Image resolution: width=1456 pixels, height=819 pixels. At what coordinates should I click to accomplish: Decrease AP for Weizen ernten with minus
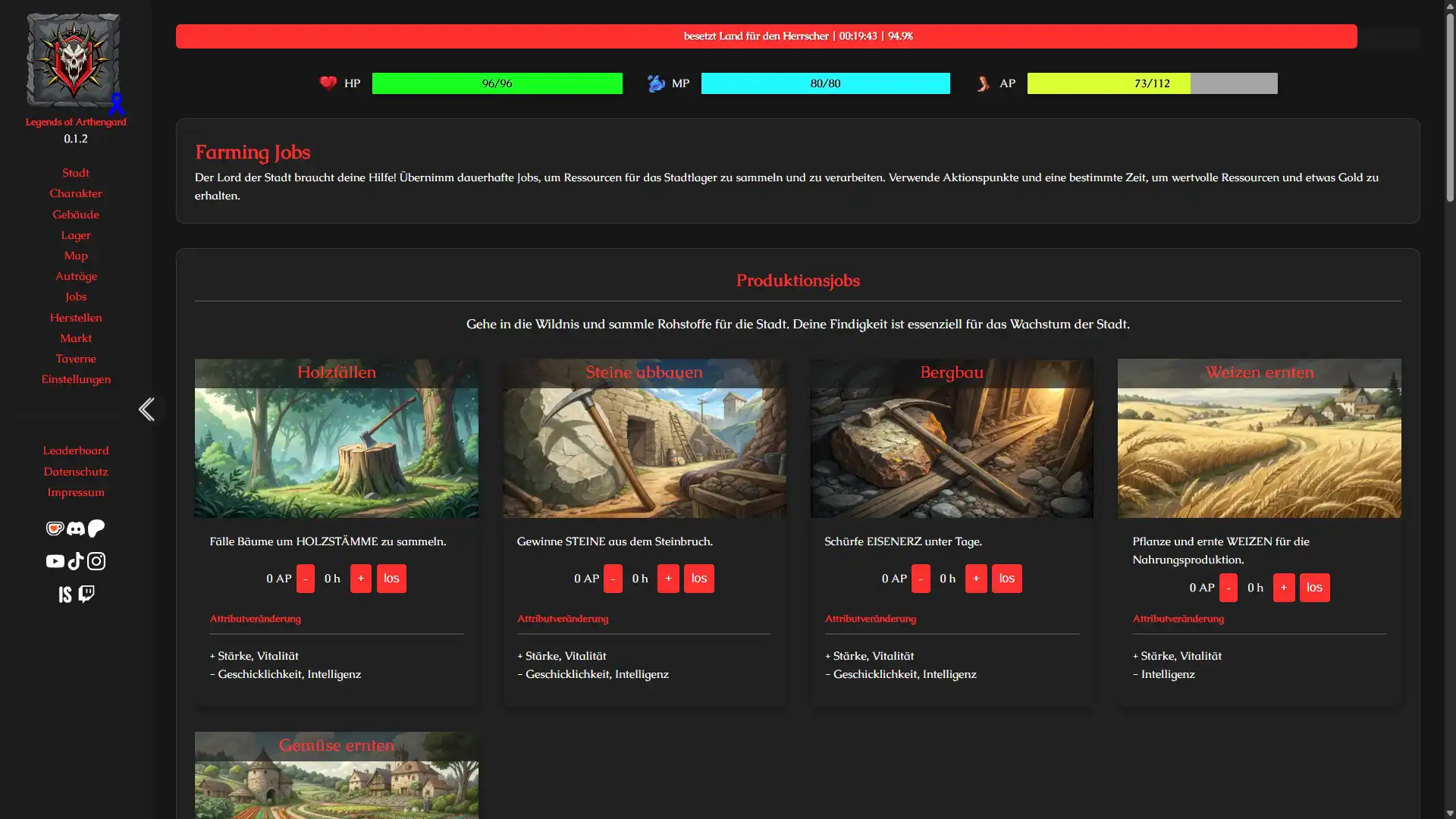[1228, 587]
